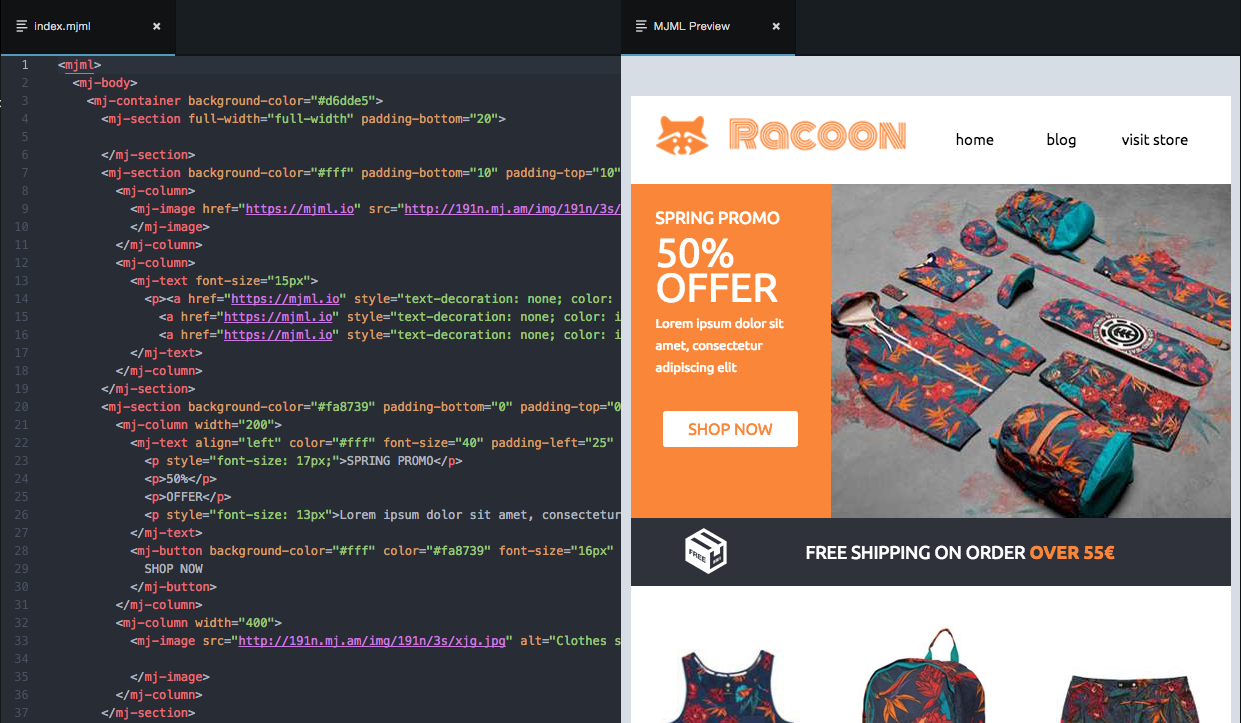
Task: Click the index.mjml file icon
Action: pos(22,27)
